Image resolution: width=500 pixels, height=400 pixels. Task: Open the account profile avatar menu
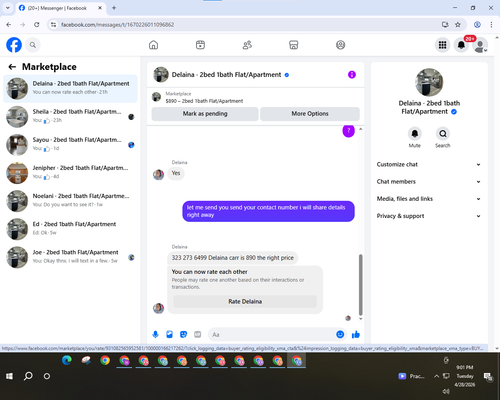480,45
